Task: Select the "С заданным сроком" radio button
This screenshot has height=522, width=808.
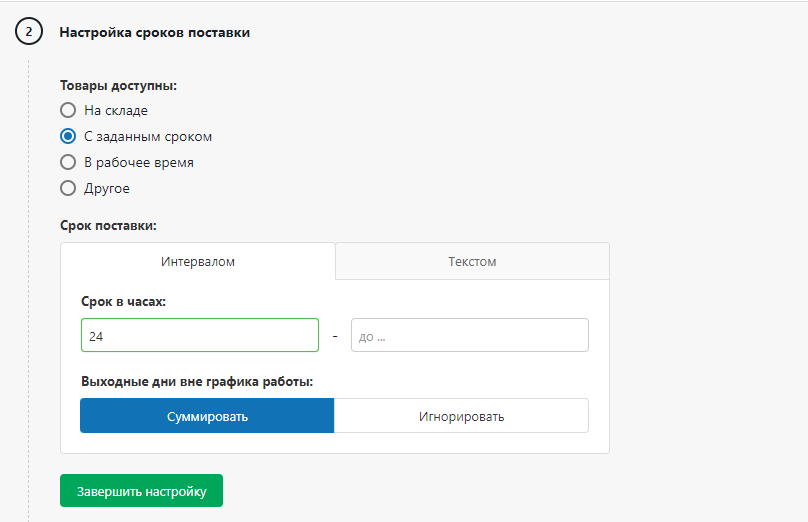Action: click(68, 136)
